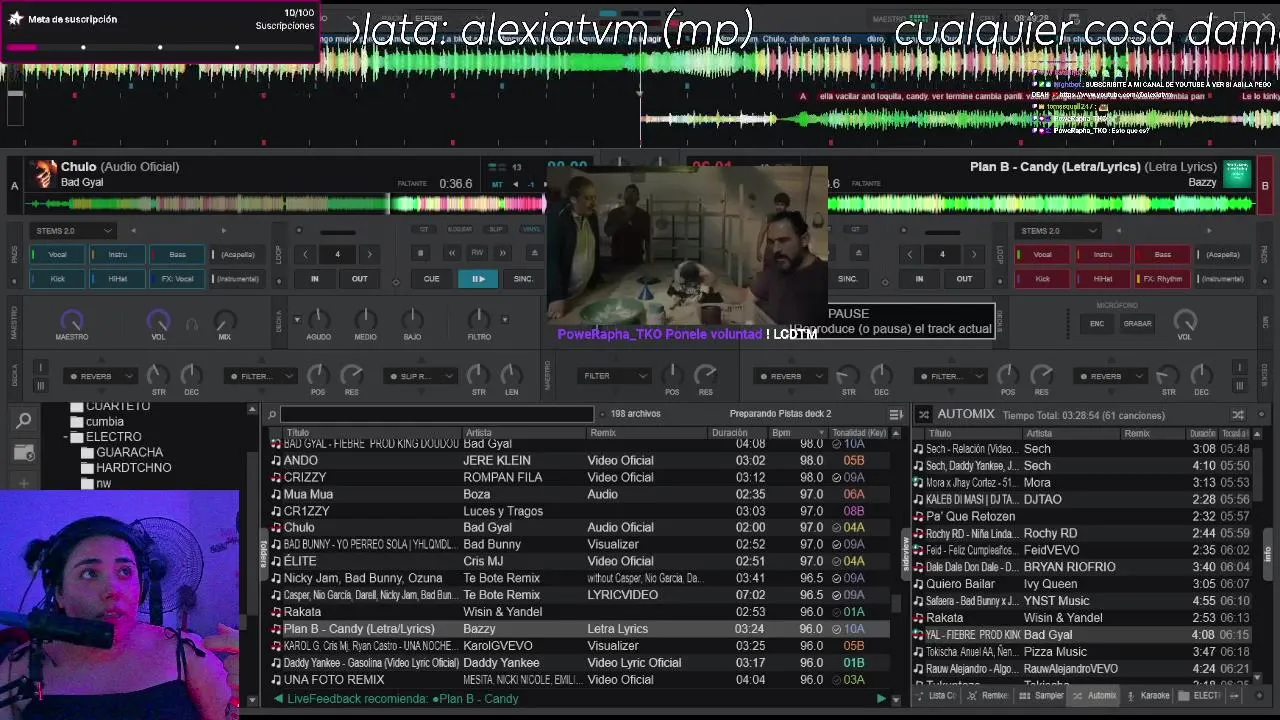Double deck B loop length with right arrow
Viewport: 1280px width, 720px height.
point(974,254)
